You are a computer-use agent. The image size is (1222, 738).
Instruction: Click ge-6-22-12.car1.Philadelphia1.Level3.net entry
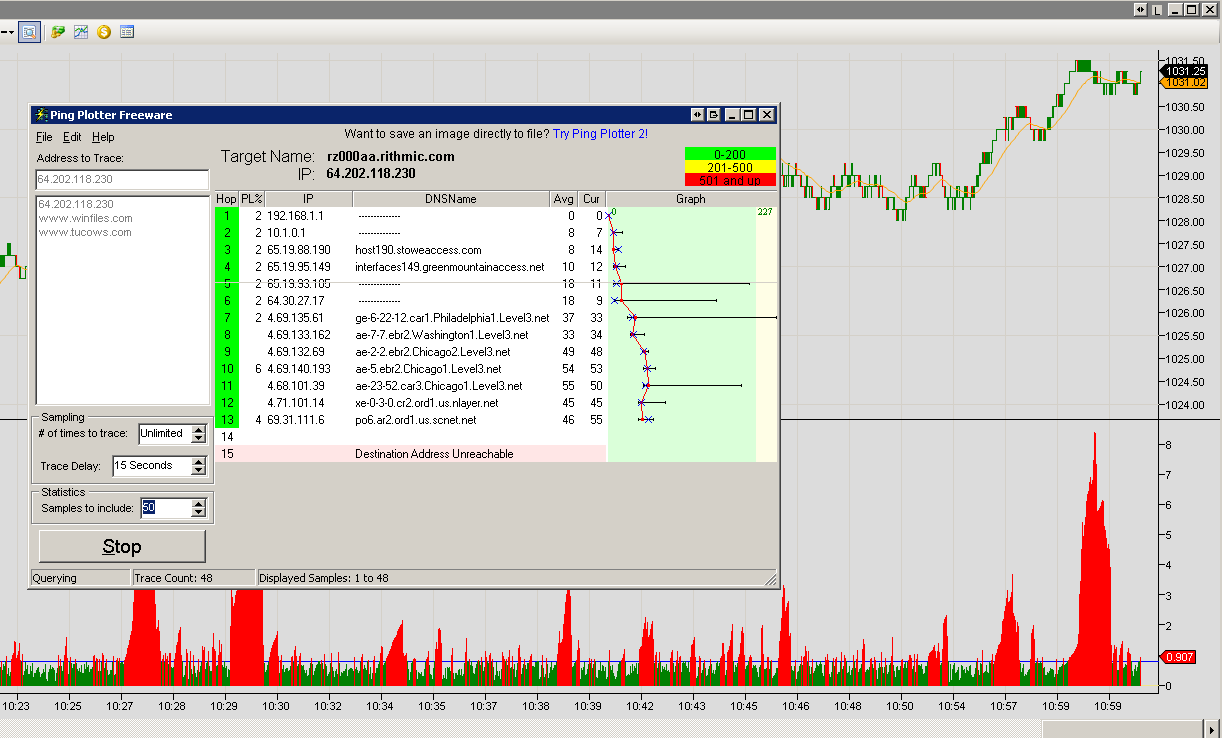coord(452,318)
